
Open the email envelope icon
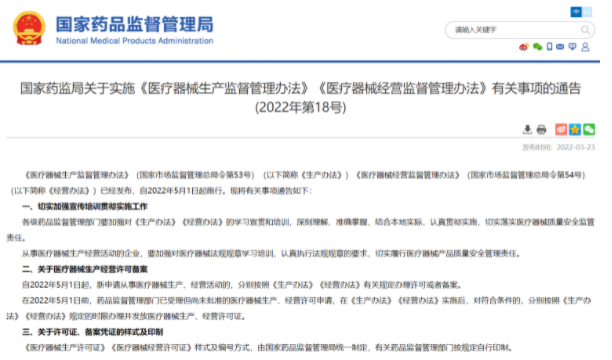click(x=560, y=47)
